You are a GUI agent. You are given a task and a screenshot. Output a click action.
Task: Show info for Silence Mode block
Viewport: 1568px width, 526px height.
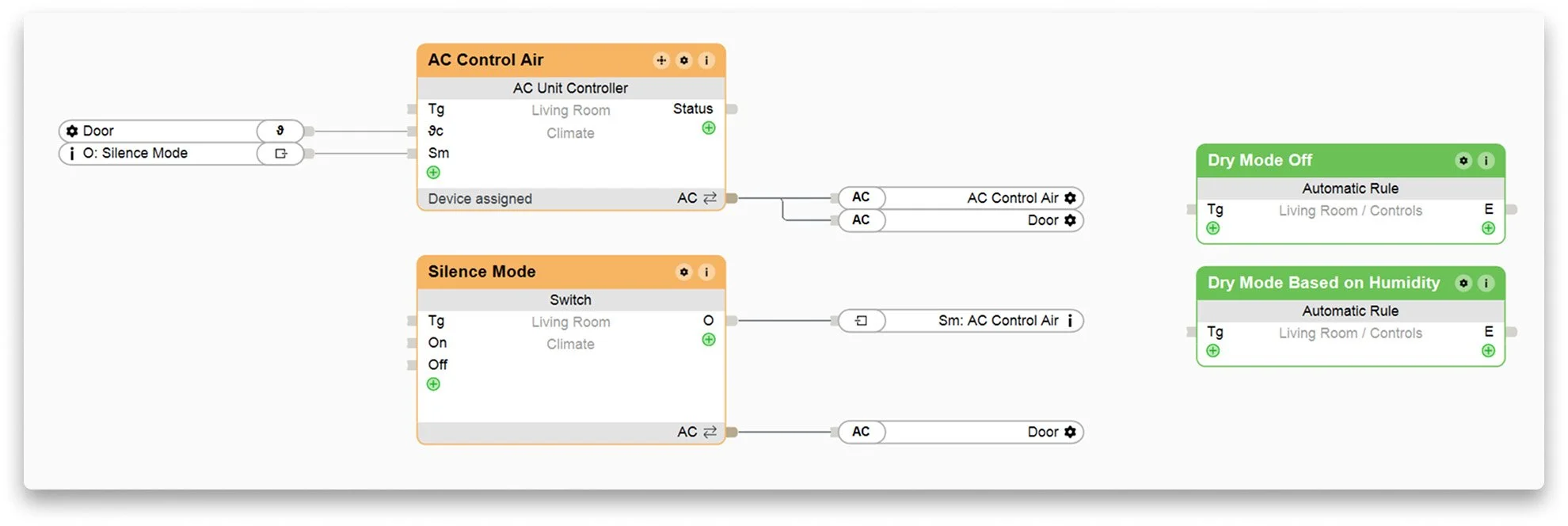point(706,272)
